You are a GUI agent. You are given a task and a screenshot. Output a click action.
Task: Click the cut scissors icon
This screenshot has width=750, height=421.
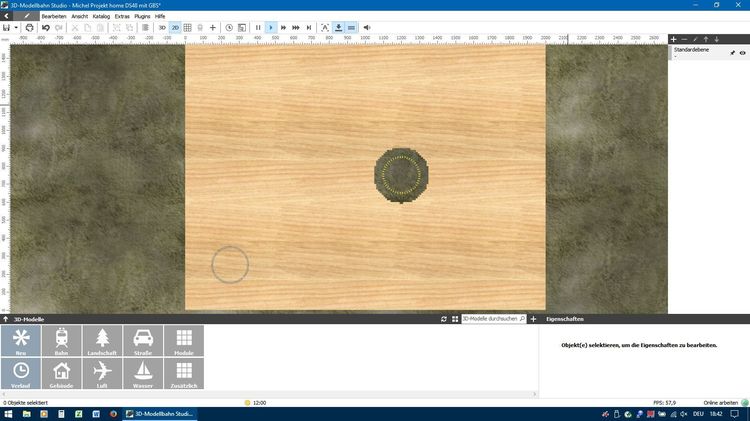75,28
